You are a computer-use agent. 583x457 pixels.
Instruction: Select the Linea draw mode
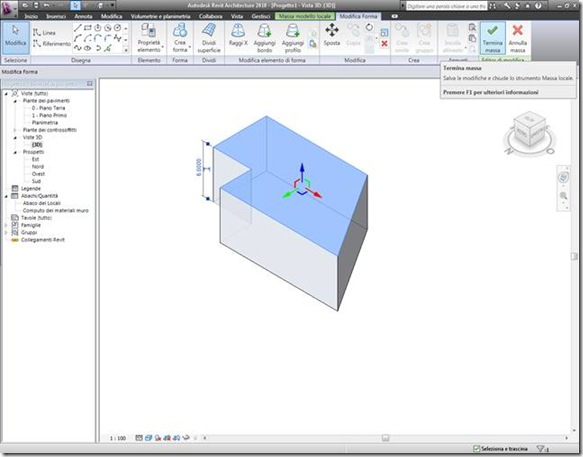point(44,33)
